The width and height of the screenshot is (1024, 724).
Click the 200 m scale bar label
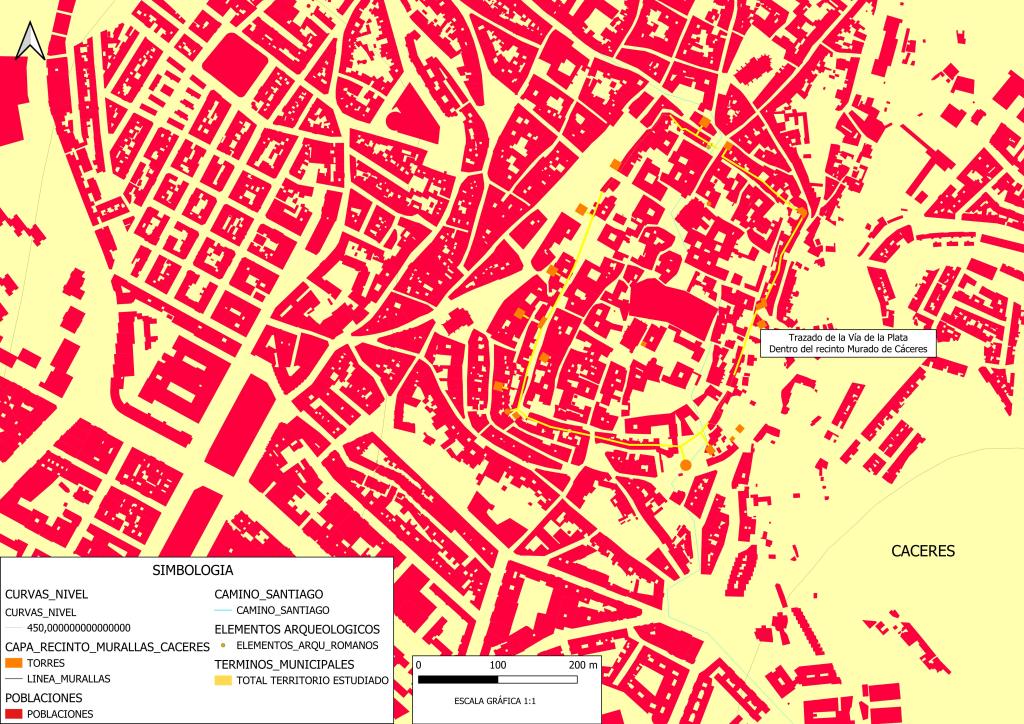[x=582, y=665]
